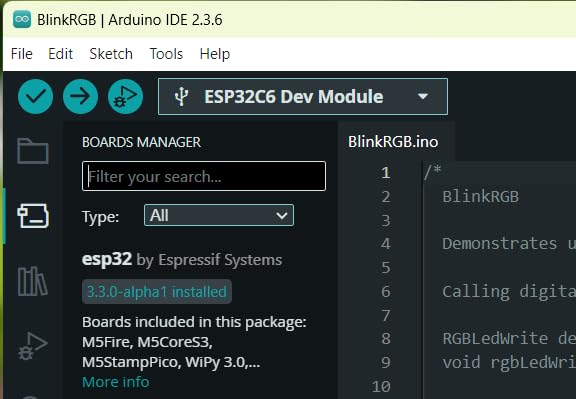Click the M5StampPico, WiPy 3.0 text line
The image size is (576, 399).
click(x=171, y=362)
